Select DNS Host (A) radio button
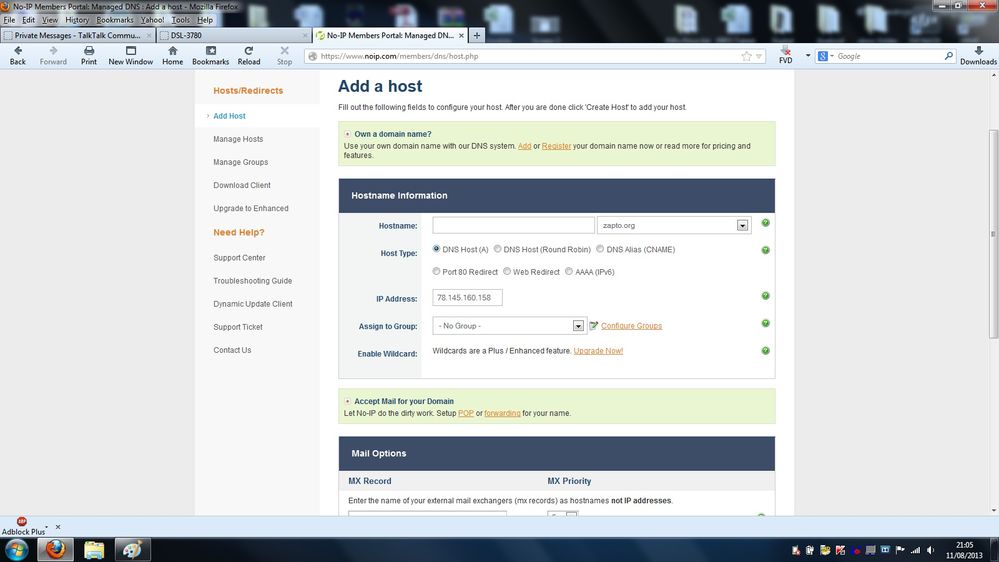This screenshot has height=562, width=999. tap(436, 249)
